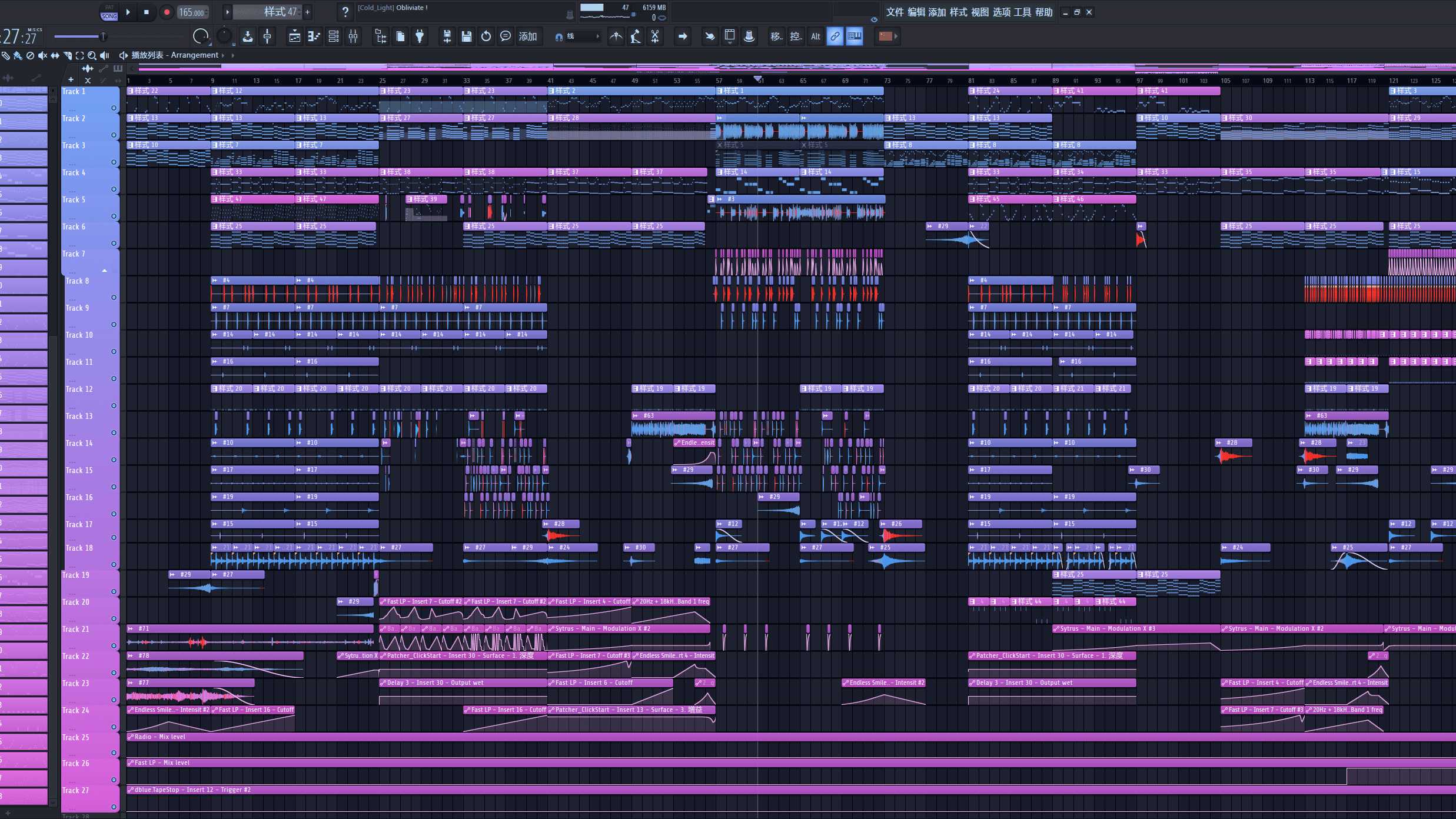Viewport: 1456px width, 819px height.
Task: Select the Delete tool in playlist toolbar
Action: point(30,55)
